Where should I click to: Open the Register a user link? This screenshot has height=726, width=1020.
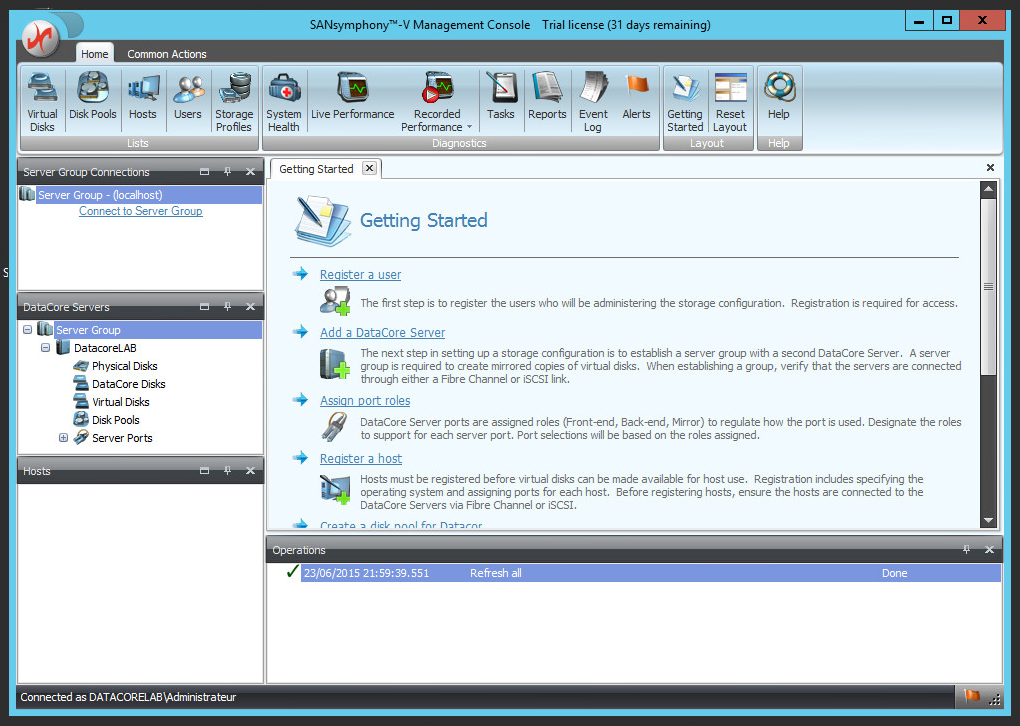click(360, 273)
